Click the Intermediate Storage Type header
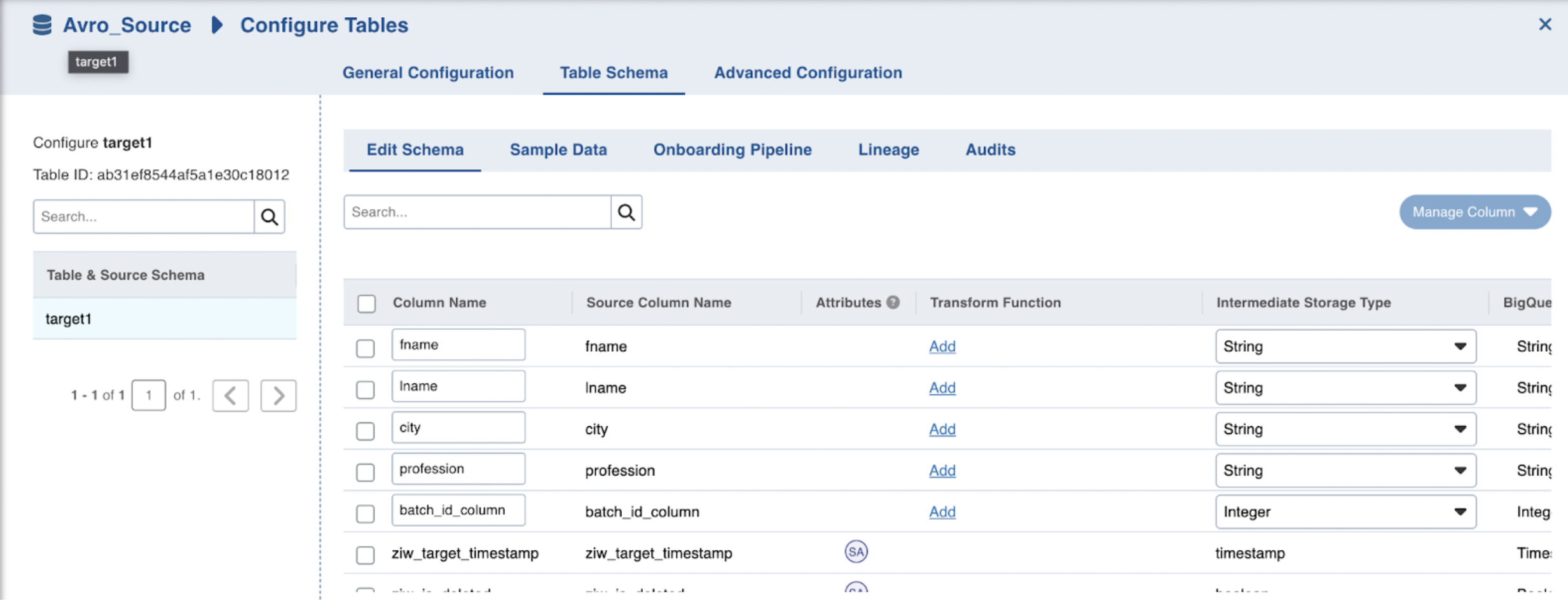This screenshot has height=603, width=1568. (1303, 303)
